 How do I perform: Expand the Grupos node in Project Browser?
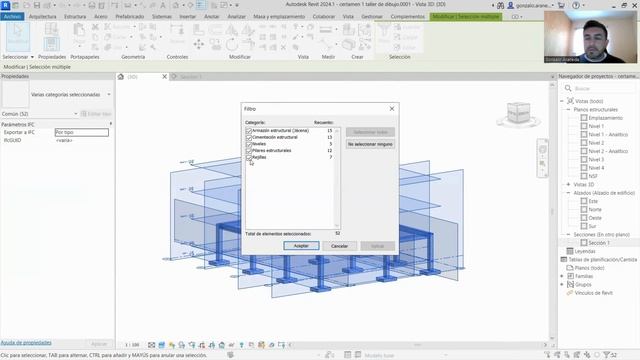pyautogui.click(x=562, y=284)
